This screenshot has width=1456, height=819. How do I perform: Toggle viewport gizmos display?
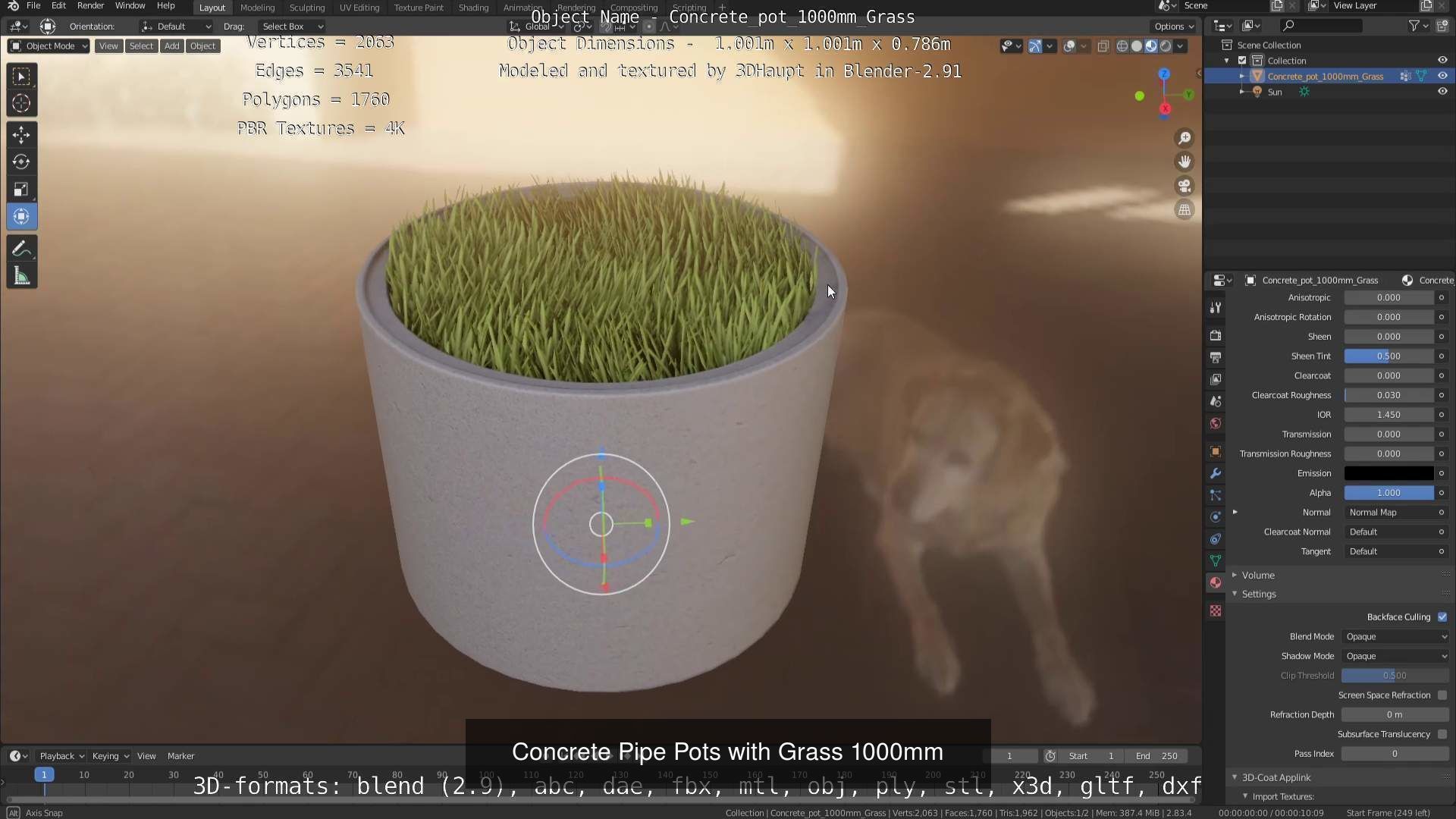(1035, 46)
